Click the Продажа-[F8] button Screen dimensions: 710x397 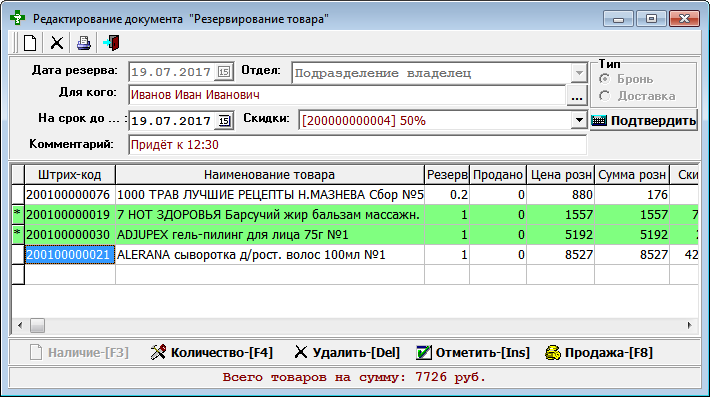pyautogui.click(x=599, y=353)
